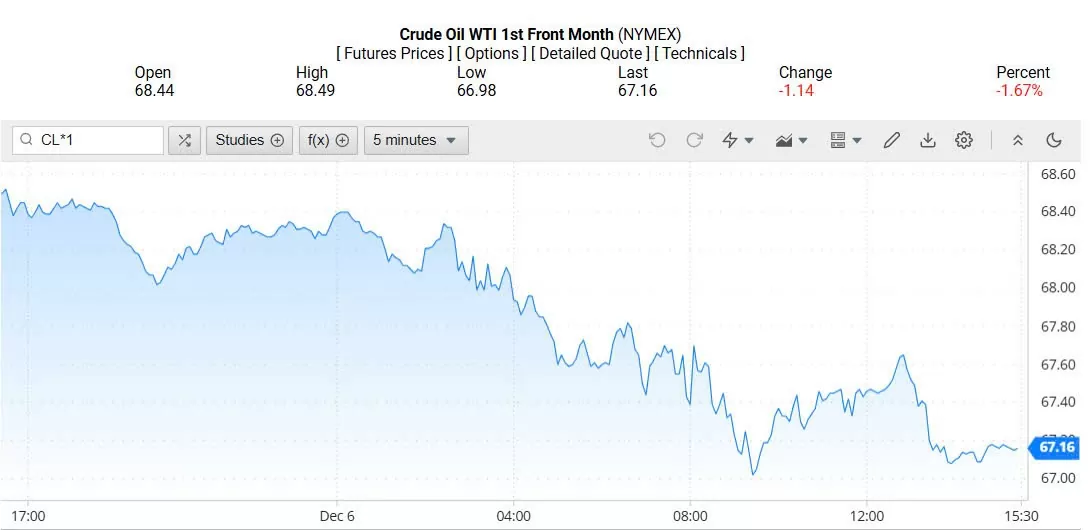Open the Technicals link

pos(699,53)
